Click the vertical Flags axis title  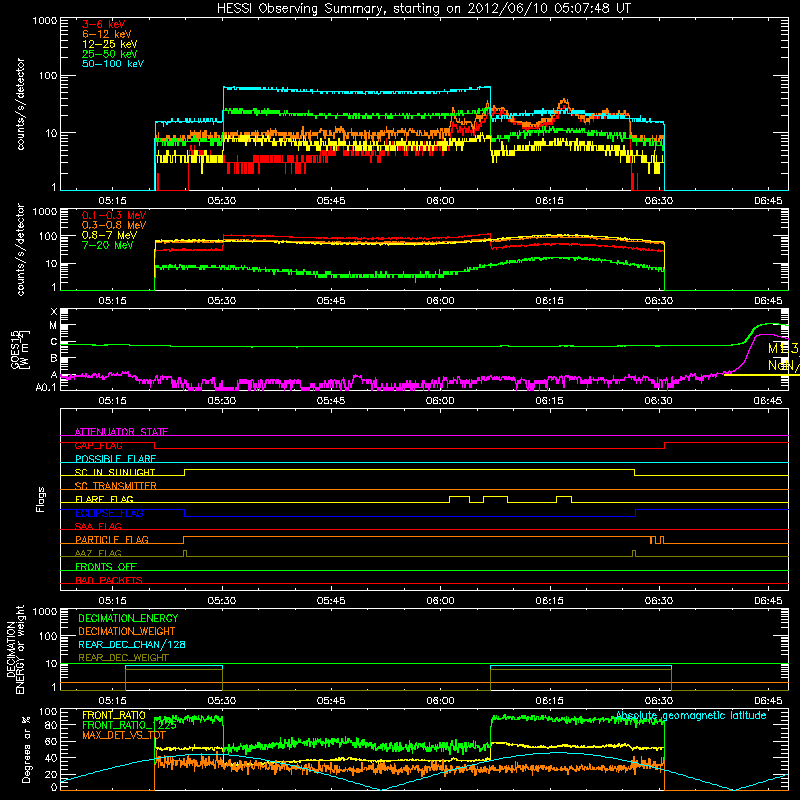pyautogui.click(x=41, y=499)
